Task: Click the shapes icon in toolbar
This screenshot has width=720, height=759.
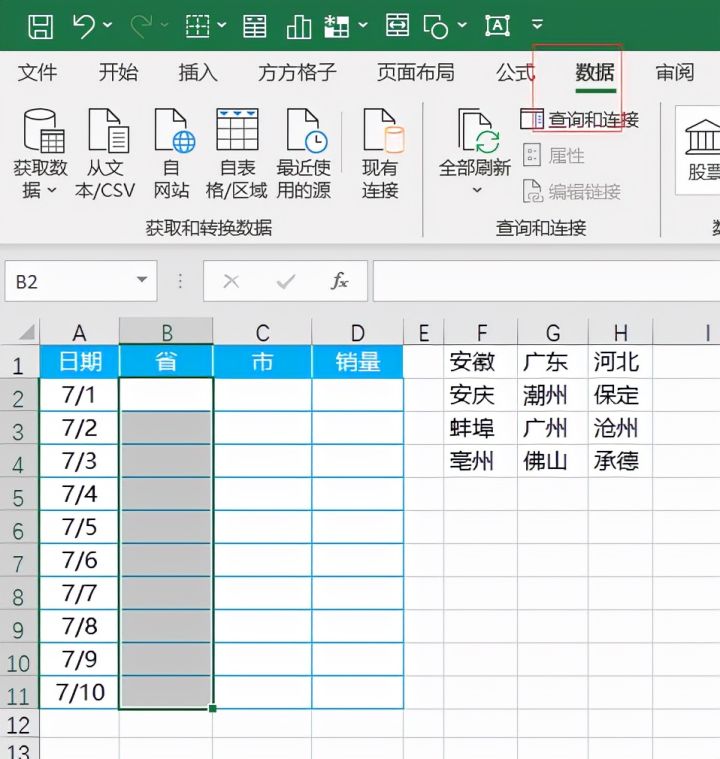Action: 435,26
